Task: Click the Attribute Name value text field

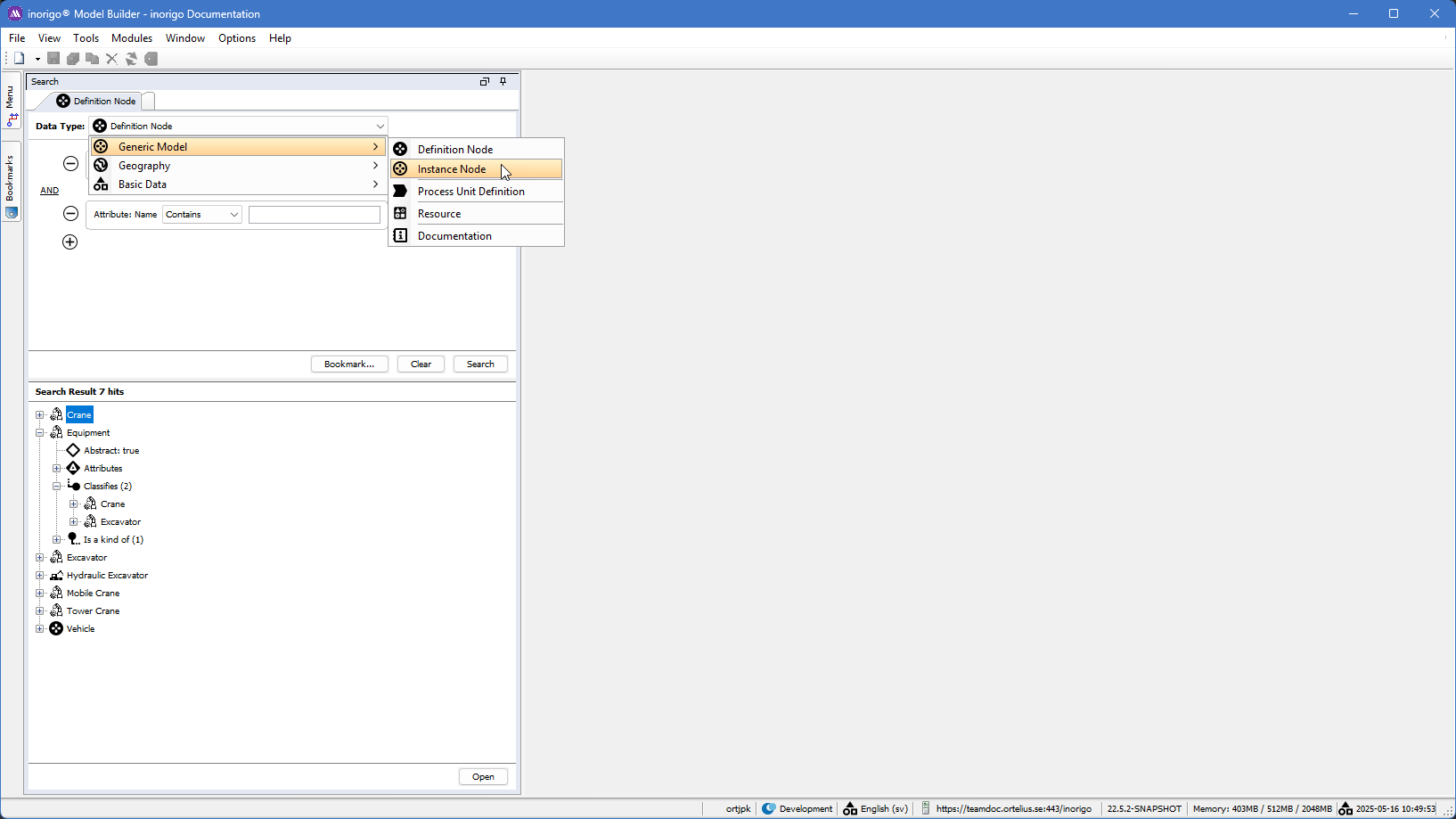Action: coord(315,215)
